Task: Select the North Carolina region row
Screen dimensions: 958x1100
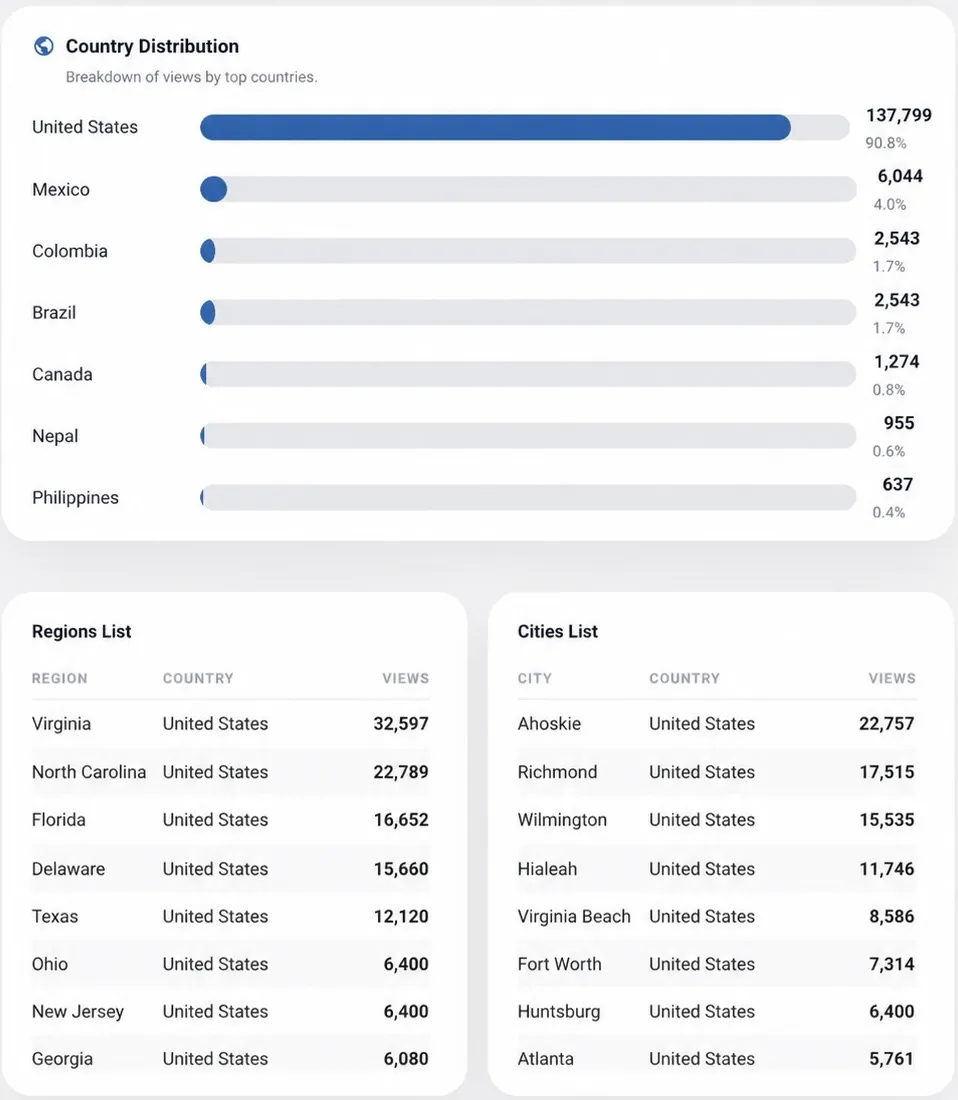Action: tap(231, 772)
